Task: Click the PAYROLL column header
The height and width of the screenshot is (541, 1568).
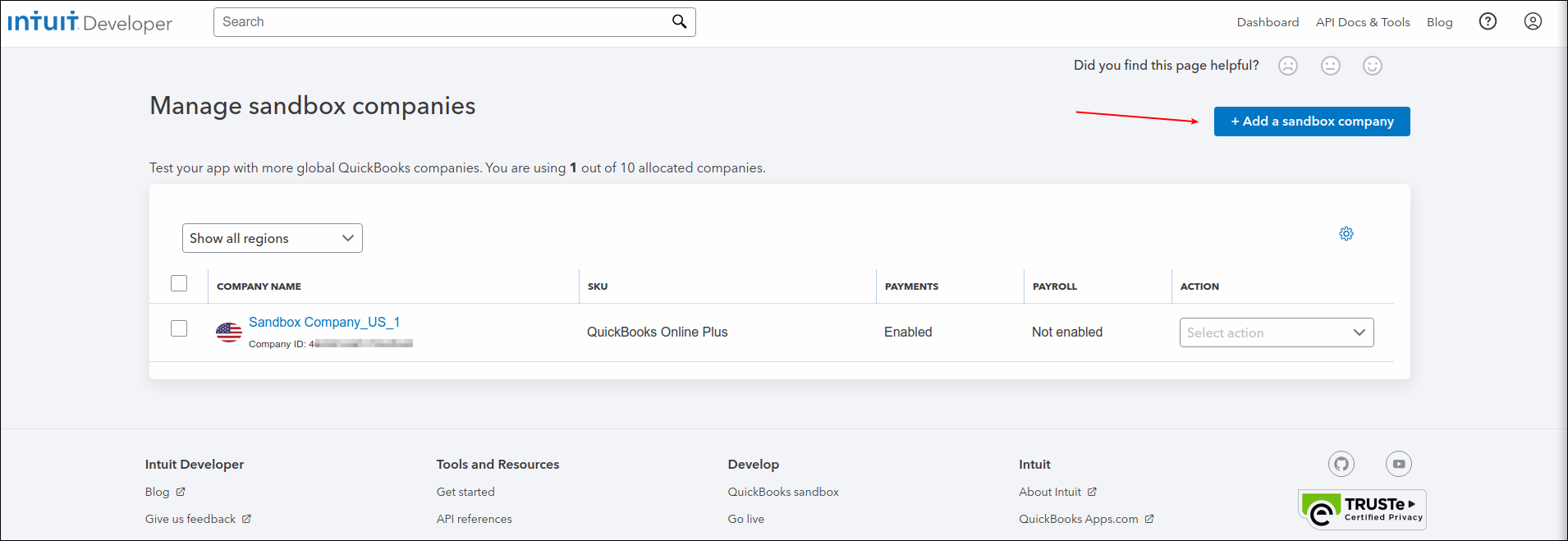Action: [1055, 287]
